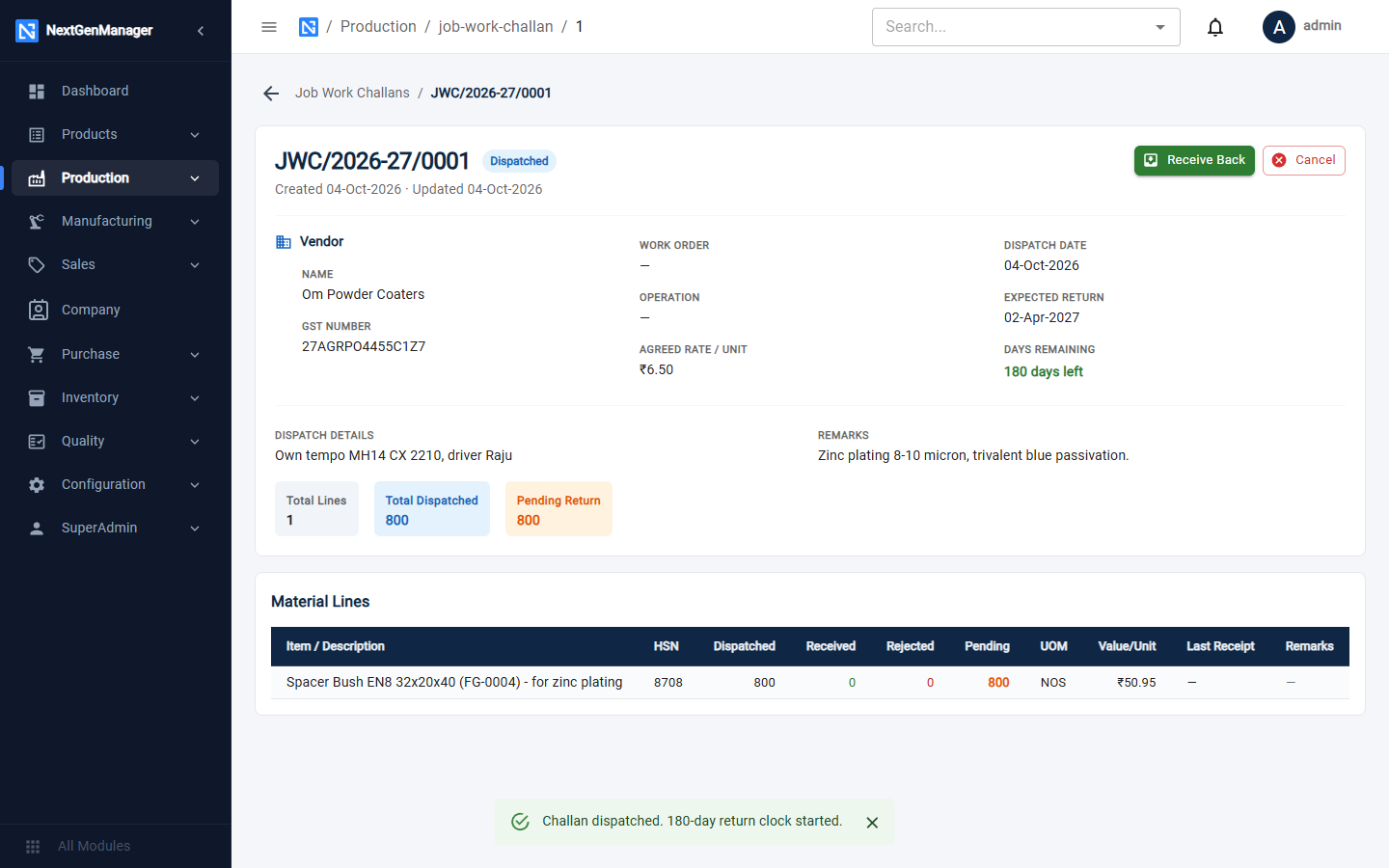Viewport: 1389px width, 868px height.
Task: Open the notifications bell
Action: pyautogui.click(x=1215, y=27)
